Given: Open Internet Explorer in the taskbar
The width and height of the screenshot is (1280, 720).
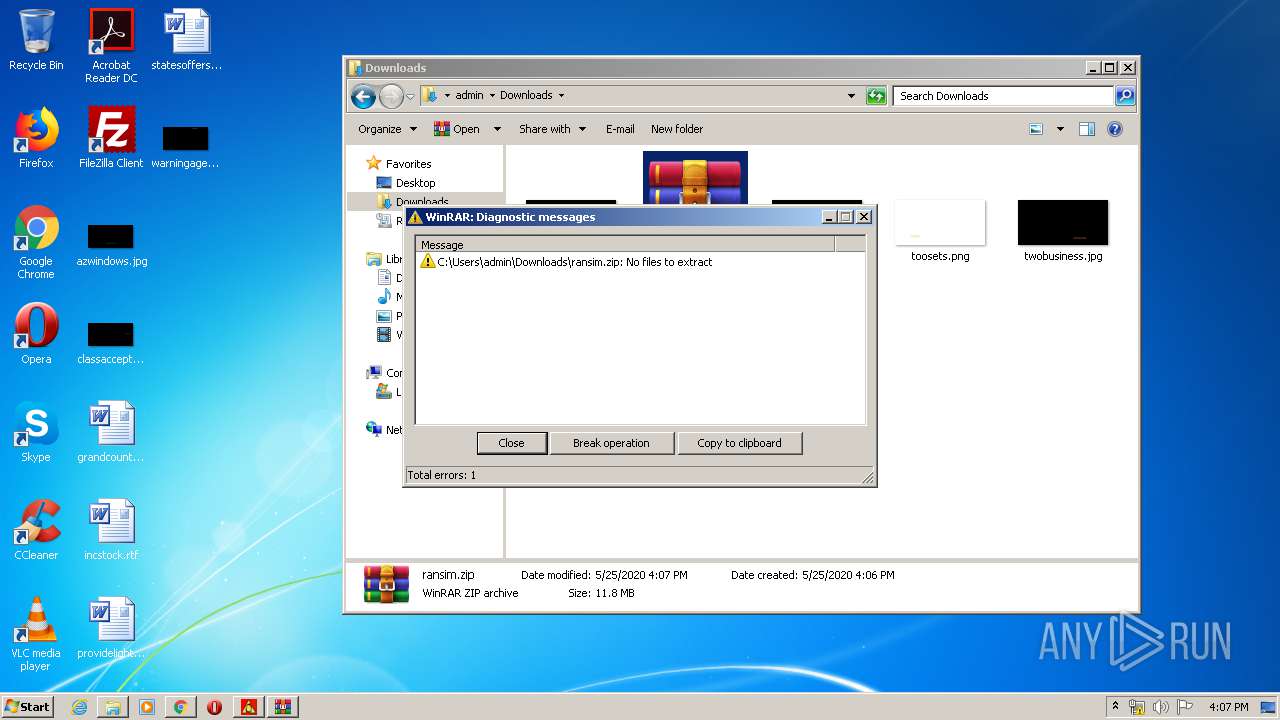Looking at the screenshot, I should (x=79, y=707).
